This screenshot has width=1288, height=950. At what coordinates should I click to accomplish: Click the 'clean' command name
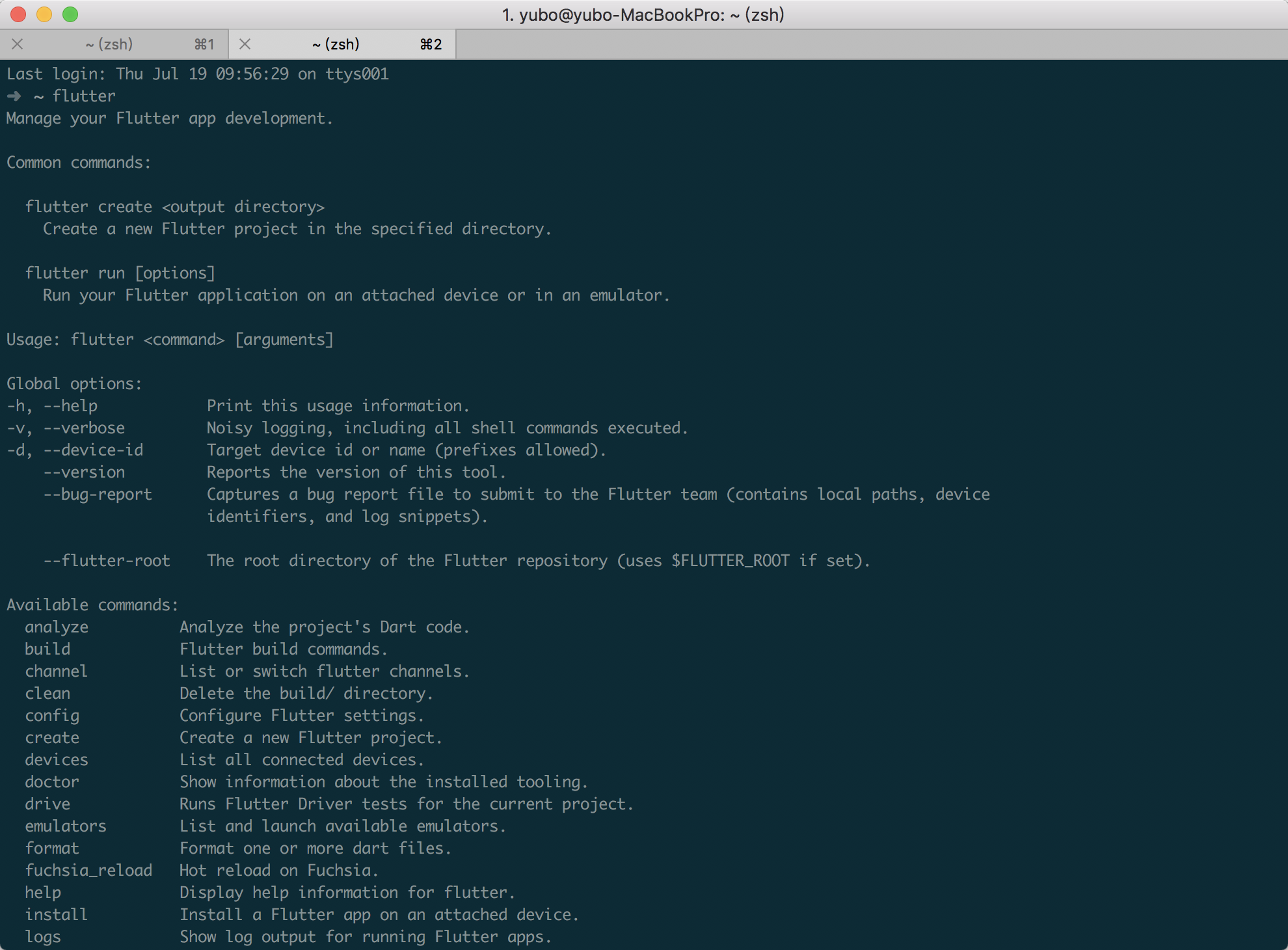pyautogui.click(x=47, y=694)
